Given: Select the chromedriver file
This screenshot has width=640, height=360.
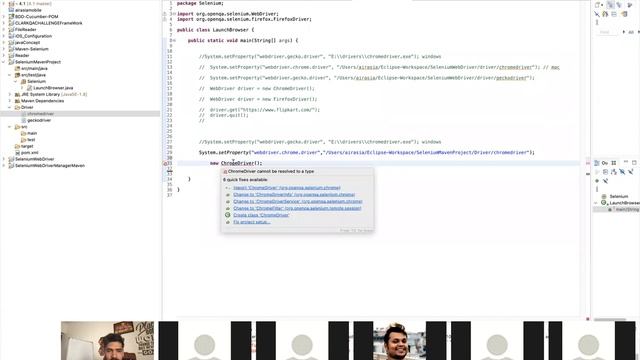Looking at the screenshot, I should [40, 114].
